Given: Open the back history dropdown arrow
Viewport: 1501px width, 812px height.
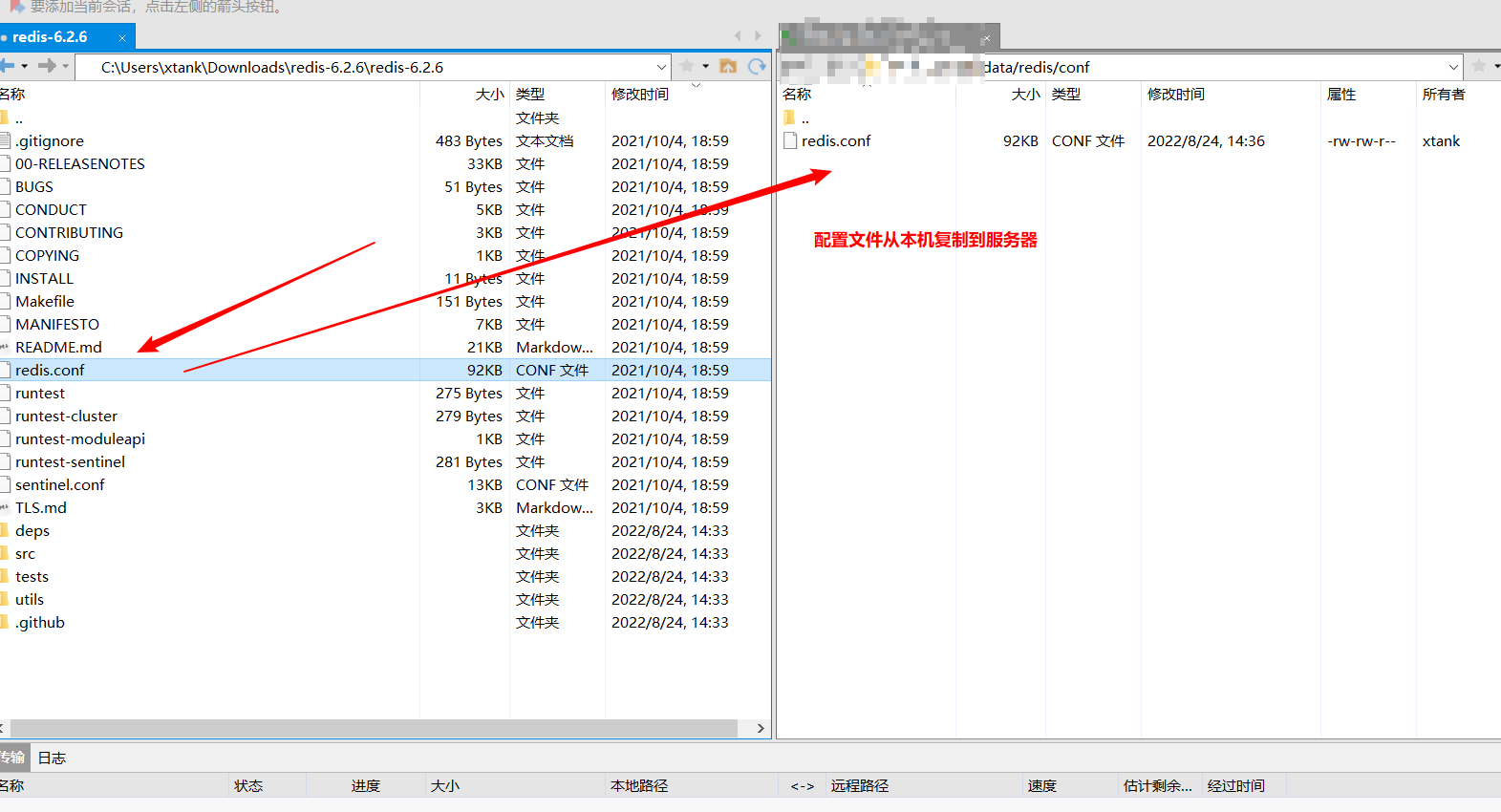Looking at the screenshot, I should [x=25, y=66].
